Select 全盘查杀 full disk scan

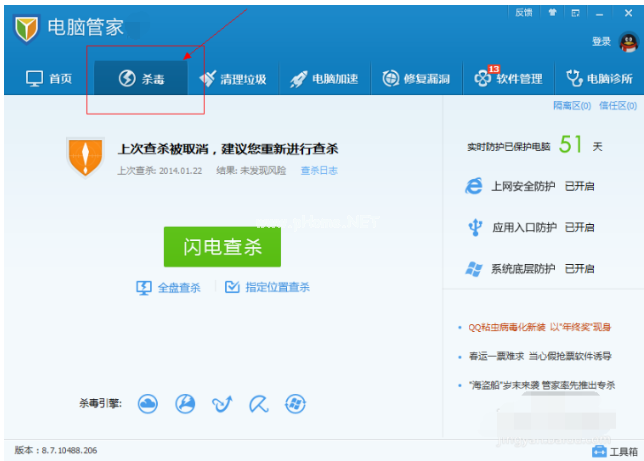pyautogui.click(x=169, y=288)
